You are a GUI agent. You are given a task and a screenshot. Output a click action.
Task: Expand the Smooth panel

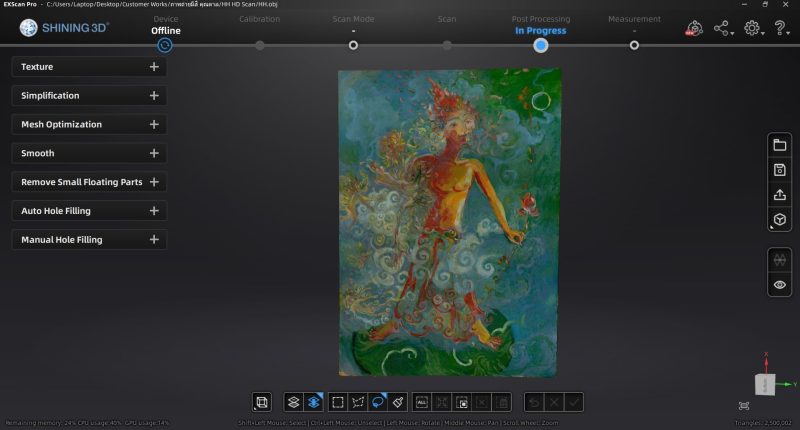pyautogui.click(x=154, y=153)
